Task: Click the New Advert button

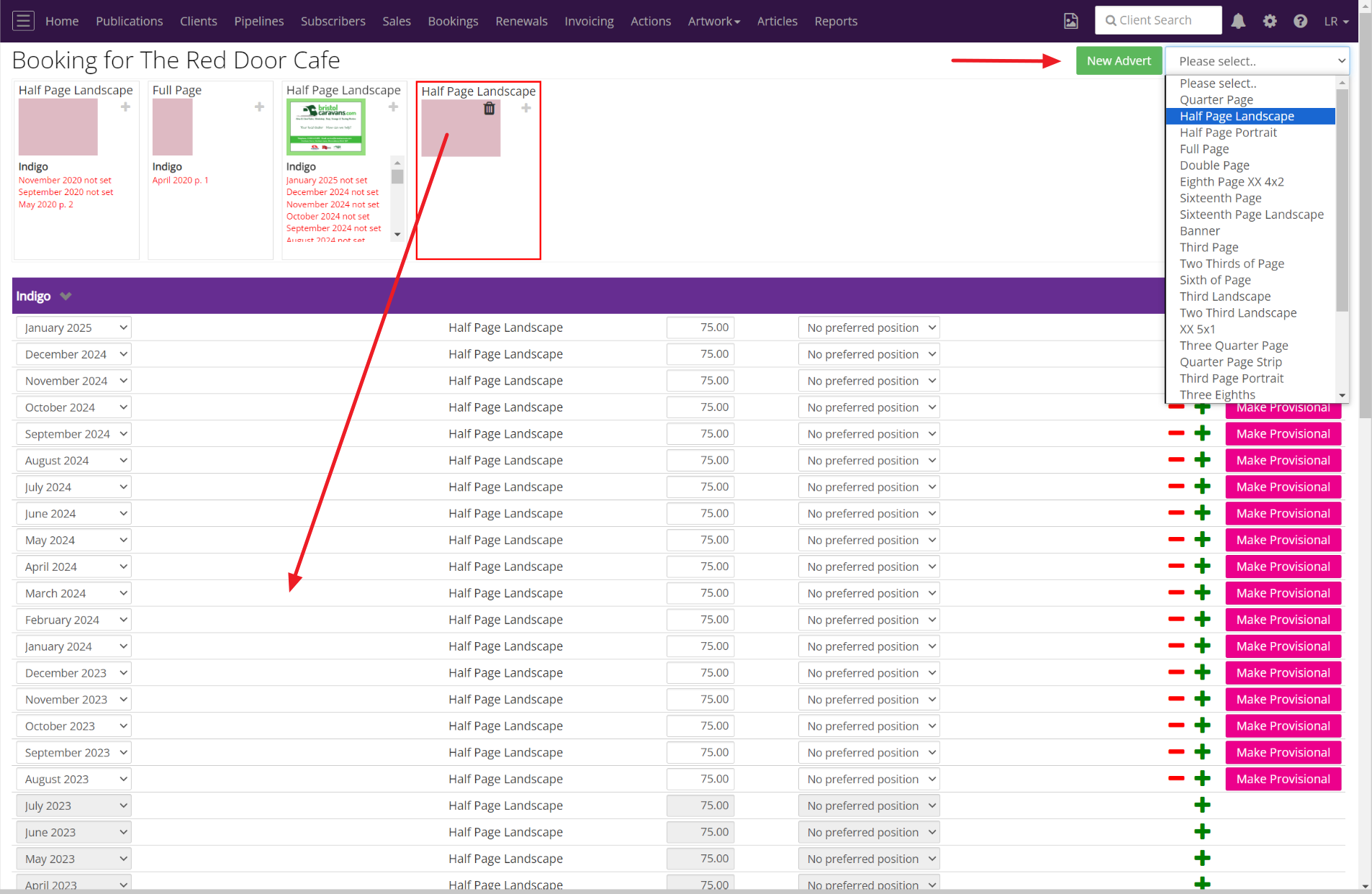Action: 1119,61
